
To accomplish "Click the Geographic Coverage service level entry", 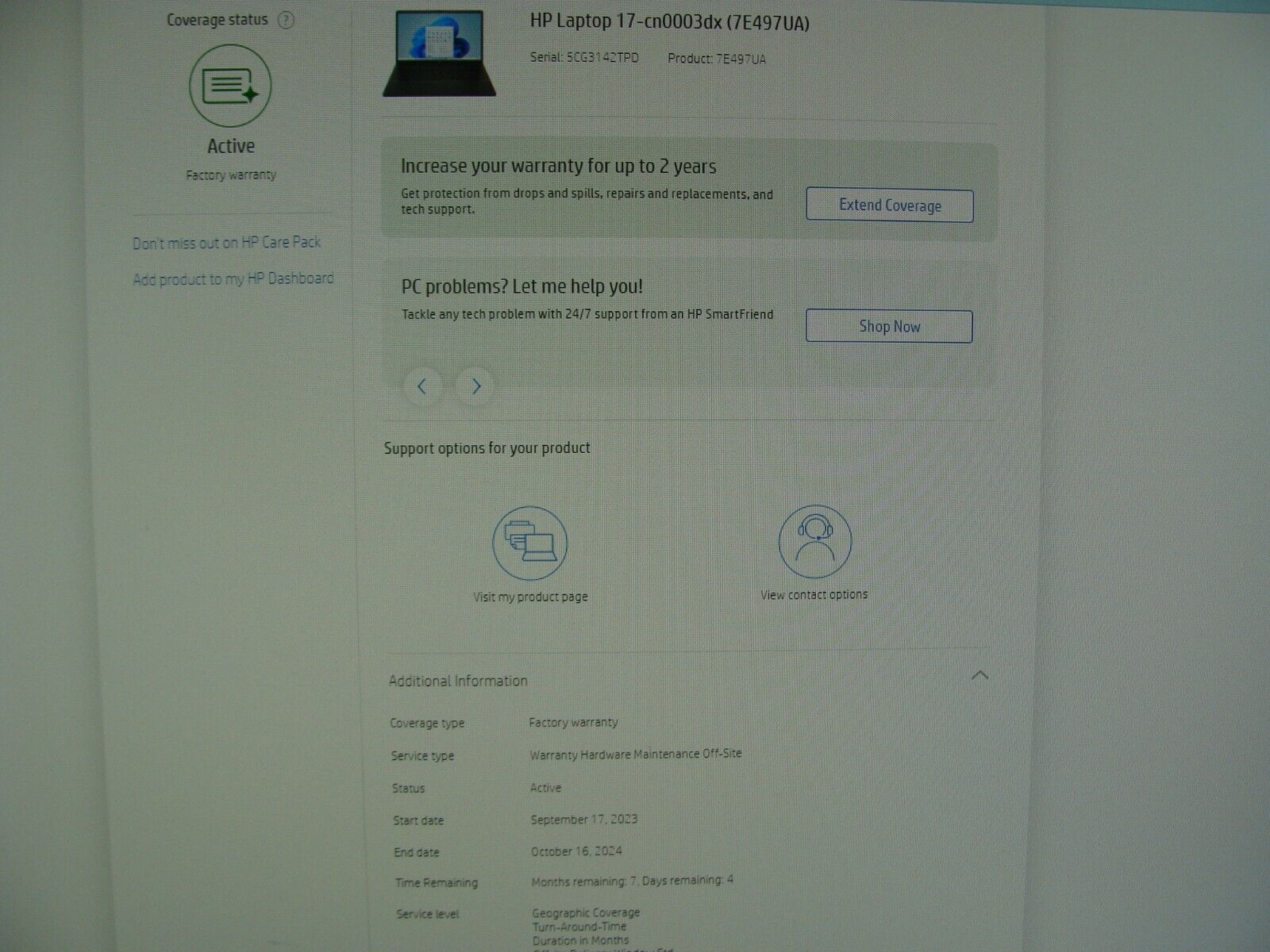I will tap(586, 912).
